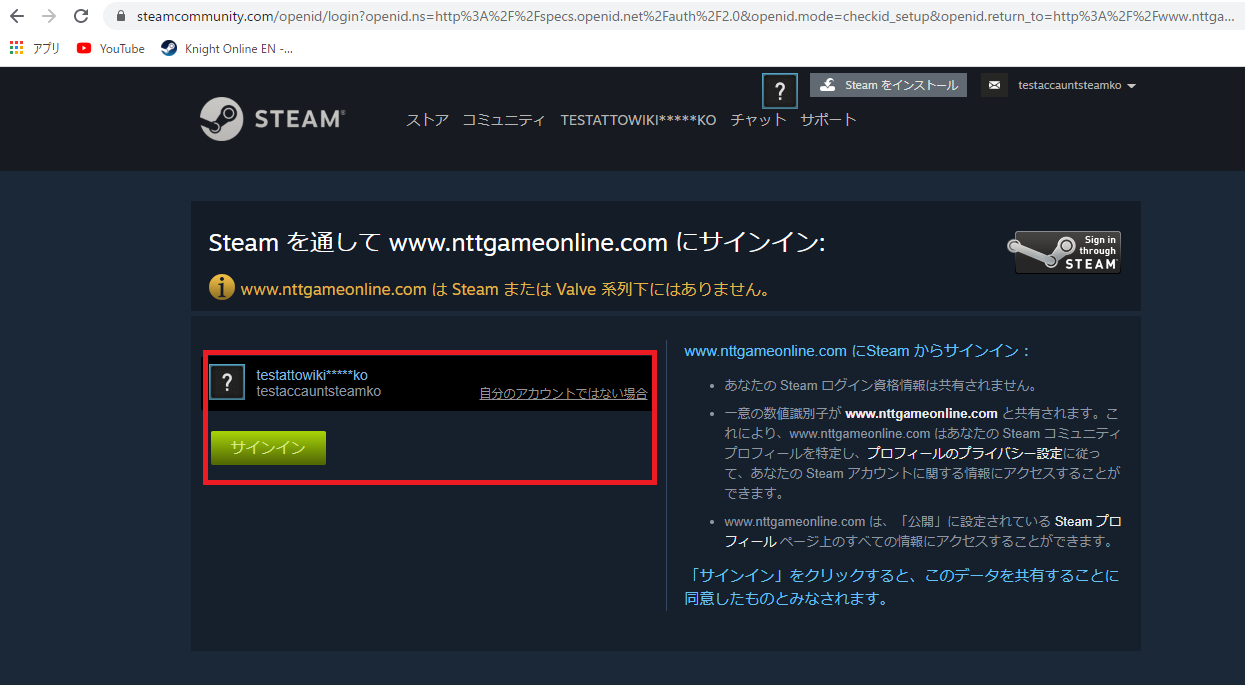The width and height of the screenshot is (1245, 685).
Task: Click the browser address bar URL
Action: click(x=684, y=16)
